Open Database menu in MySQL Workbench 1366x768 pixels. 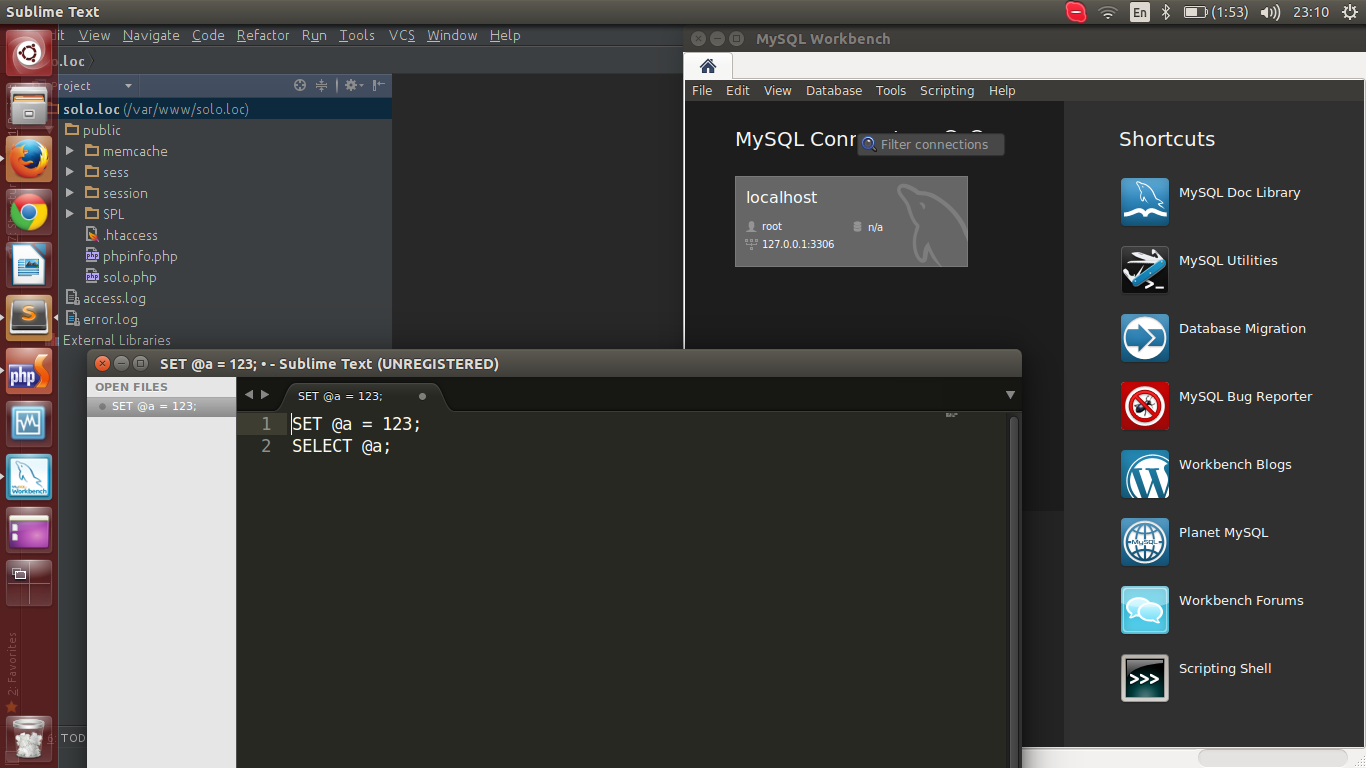coord(834,90)
